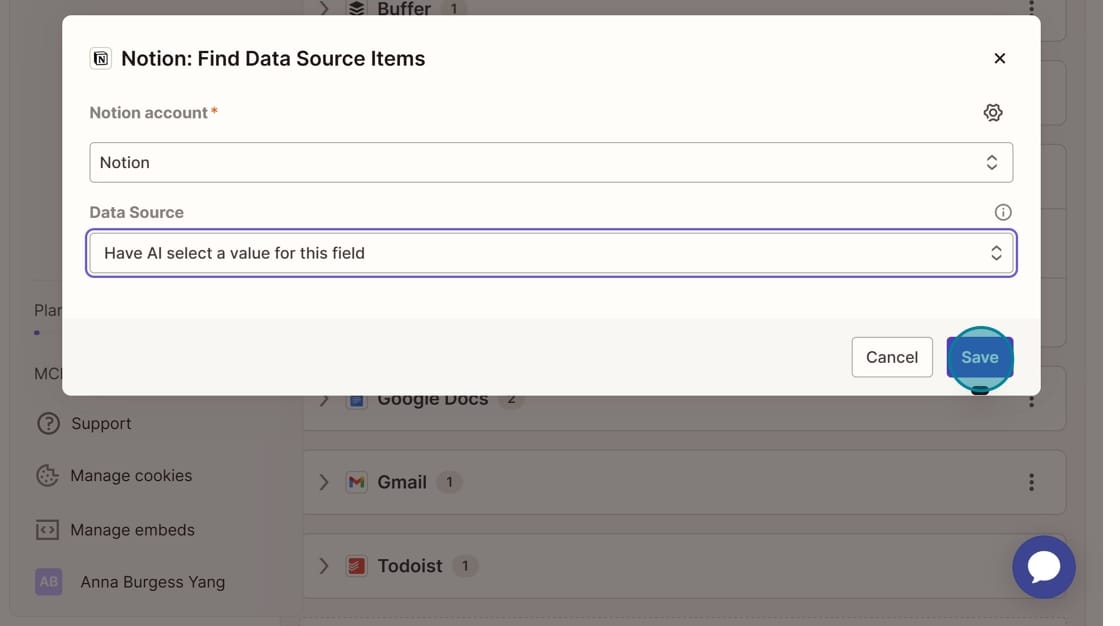
Task: Open the Notion account dropdown
Action: pyautogui.click(x=551, y=163)
